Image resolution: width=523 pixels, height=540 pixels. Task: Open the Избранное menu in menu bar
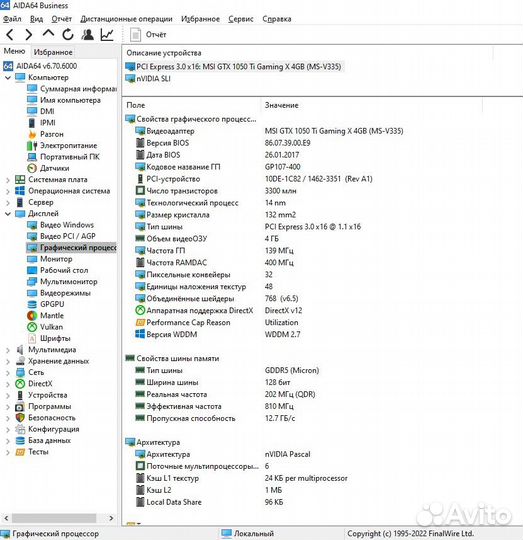click(x=200, y=19)
